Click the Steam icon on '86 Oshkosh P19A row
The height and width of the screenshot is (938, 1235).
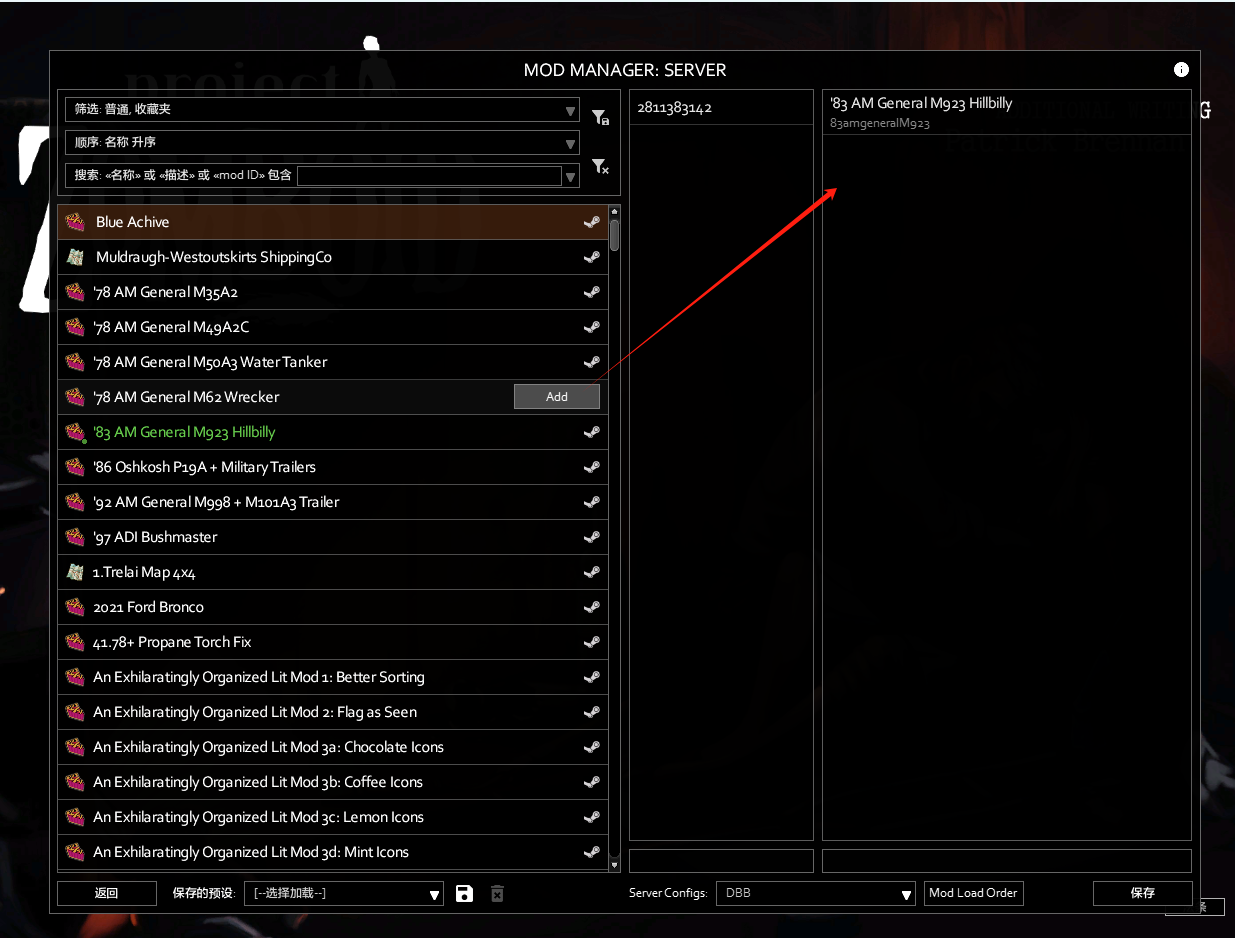(x=592, y=467)
